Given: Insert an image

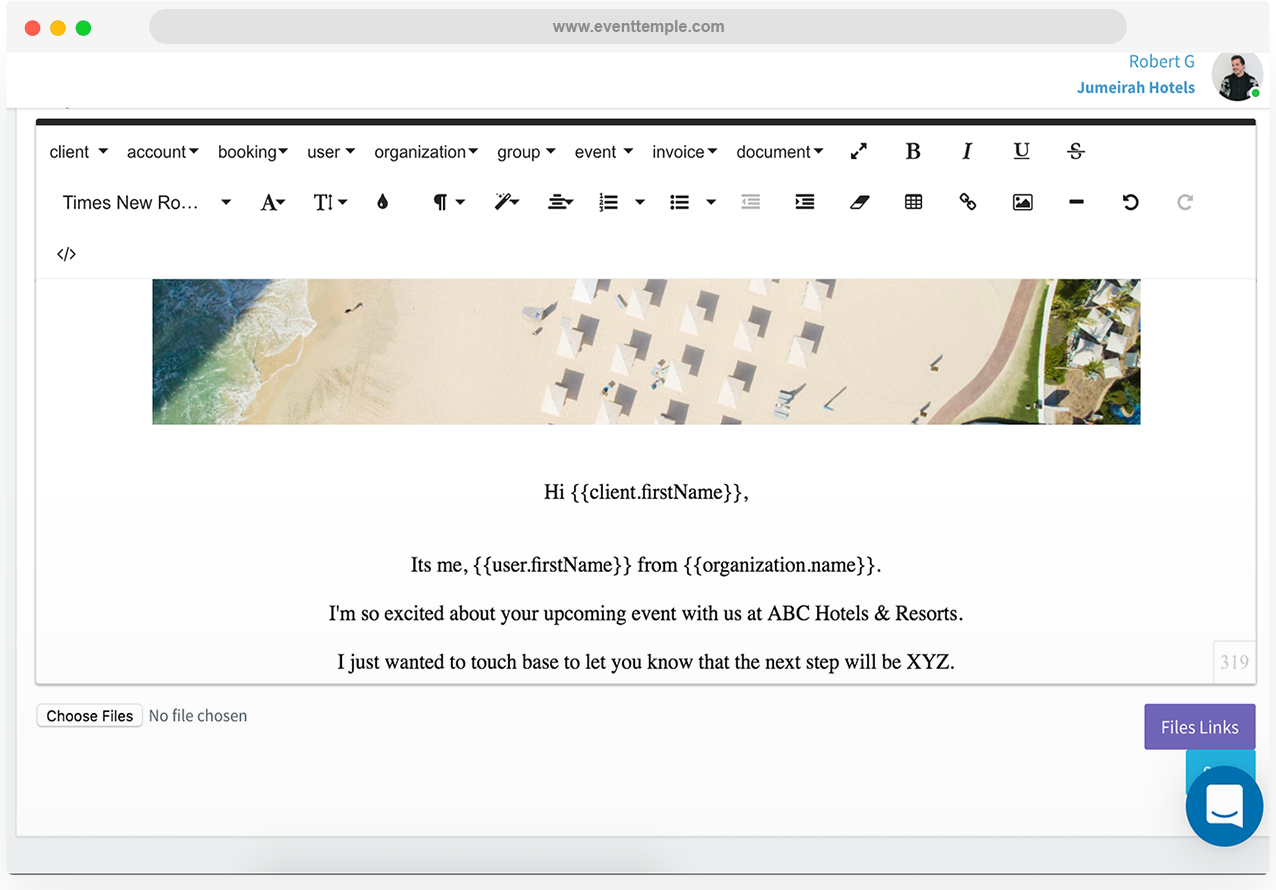Looking at the screenshot, I should pyautogui.click(x=1022, y=202).
